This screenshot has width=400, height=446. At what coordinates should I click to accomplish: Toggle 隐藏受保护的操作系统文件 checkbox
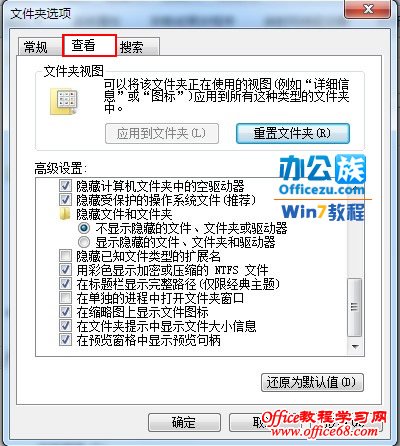[65, 200]
